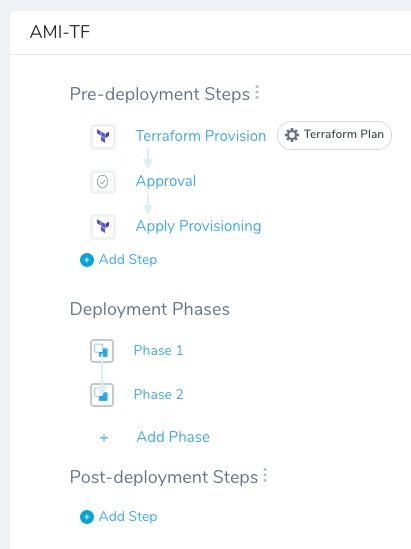This screenshot has width=411, height=549.
Task: Open the Pre-deployment Steps options menu
Action: 257,92
